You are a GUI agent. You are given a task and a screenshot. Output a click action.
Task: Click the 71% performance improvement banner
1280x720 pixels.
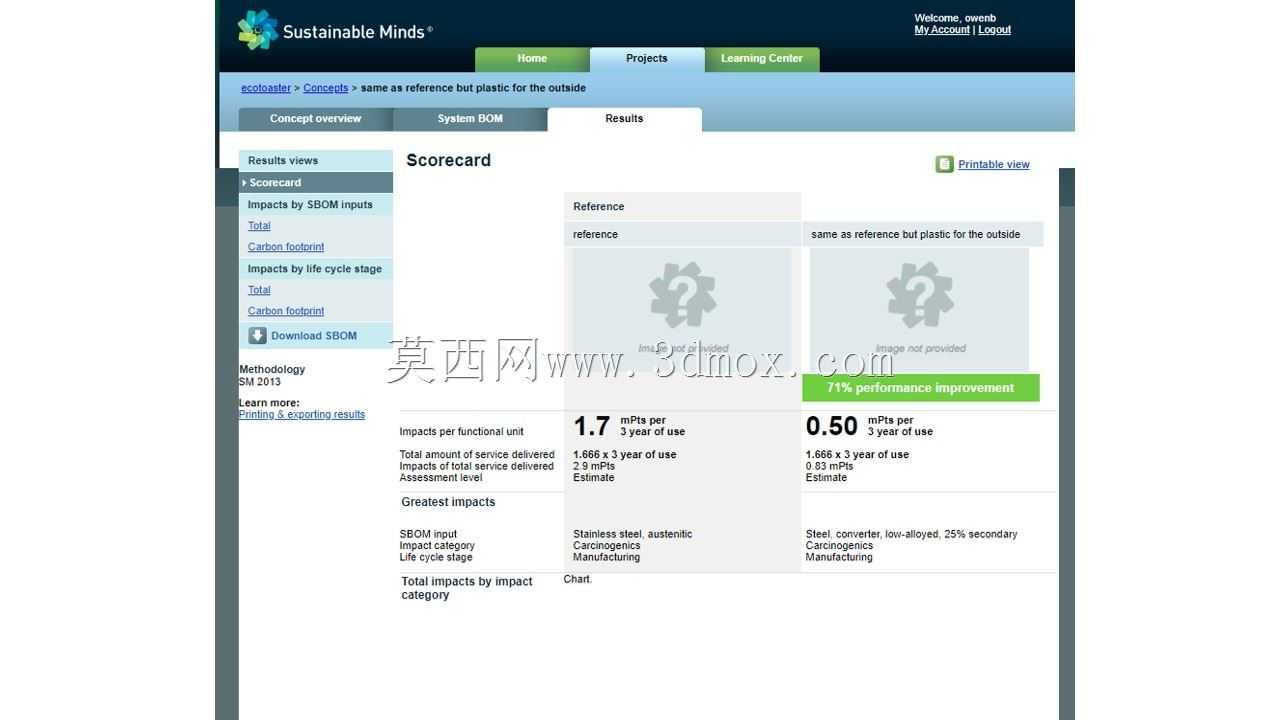click(921, 388)
